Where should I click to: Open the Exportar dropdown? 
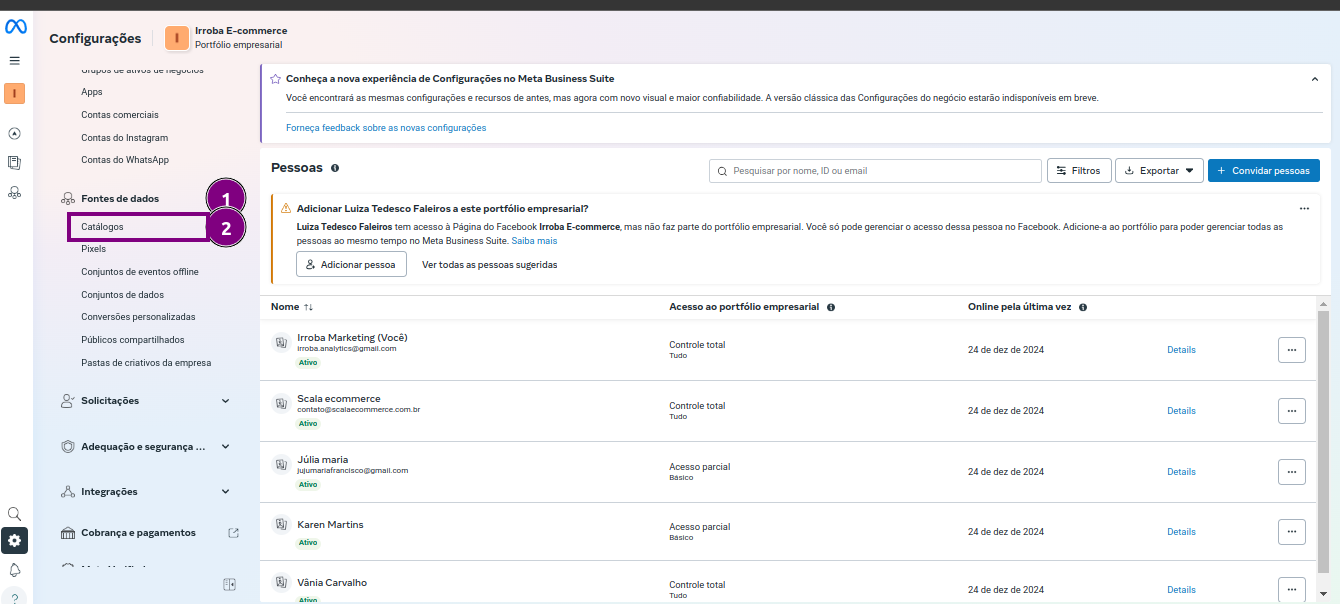pos(1159,171)
